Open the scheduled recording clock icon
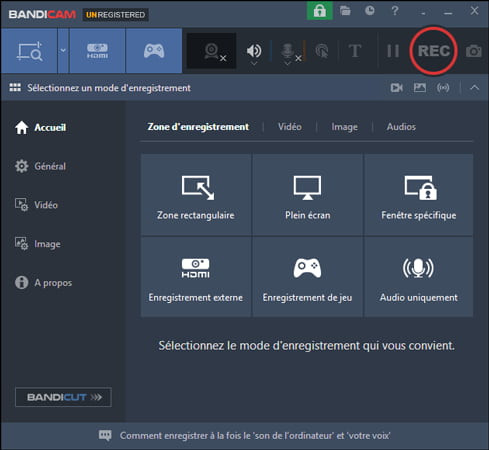 369,11
